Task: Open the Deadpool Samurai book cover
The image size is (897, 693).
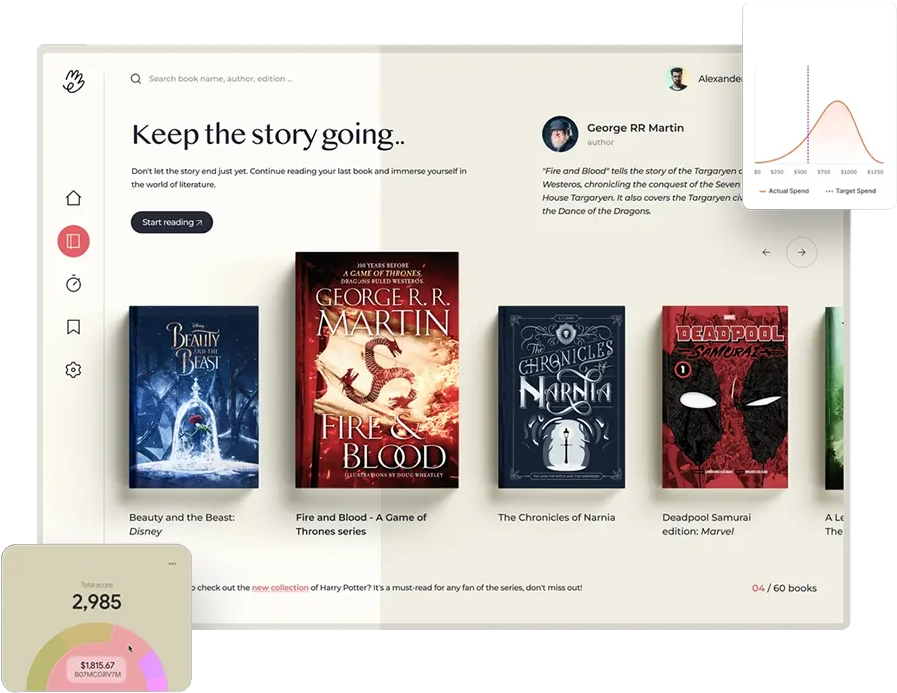Action: pos(725,397)
